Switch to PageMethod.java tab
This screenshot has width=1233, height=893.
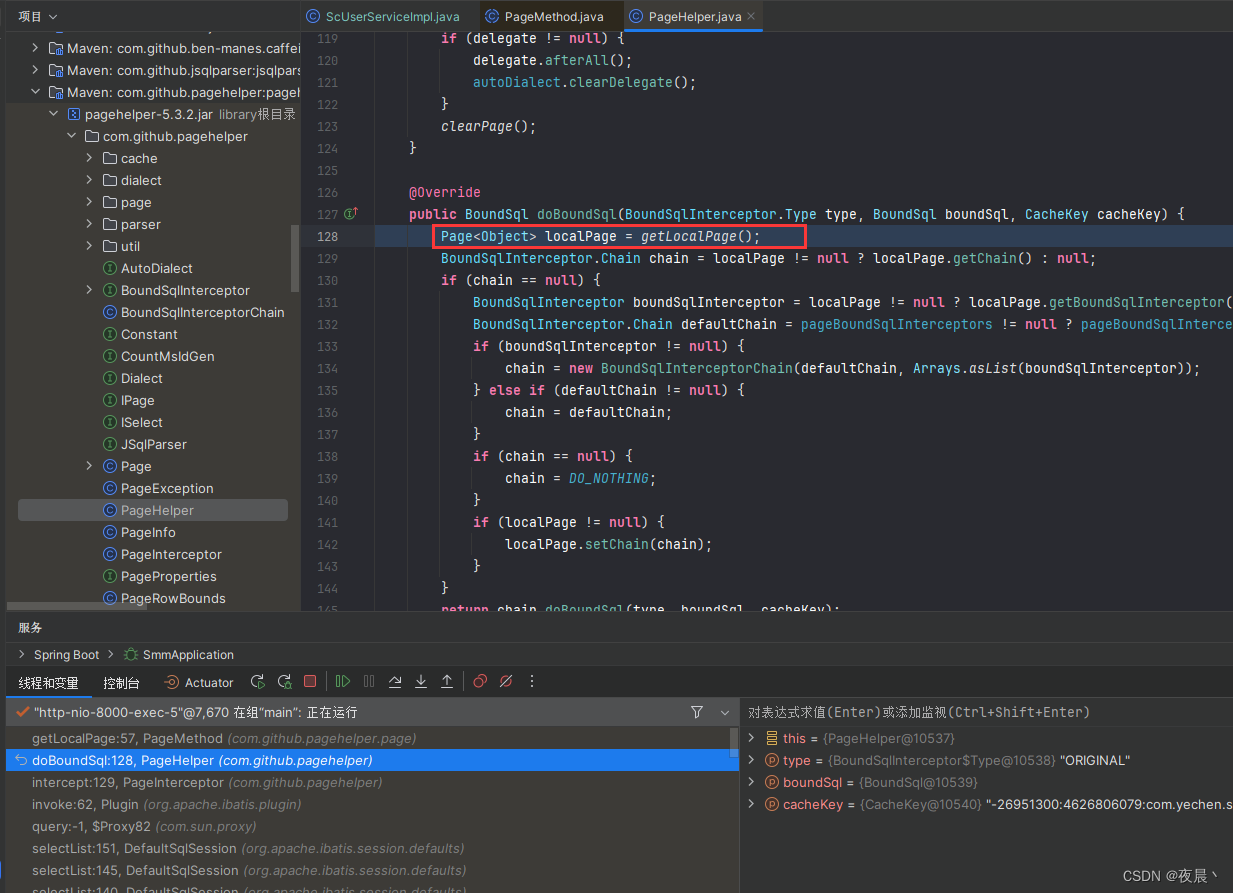[544, 16]
